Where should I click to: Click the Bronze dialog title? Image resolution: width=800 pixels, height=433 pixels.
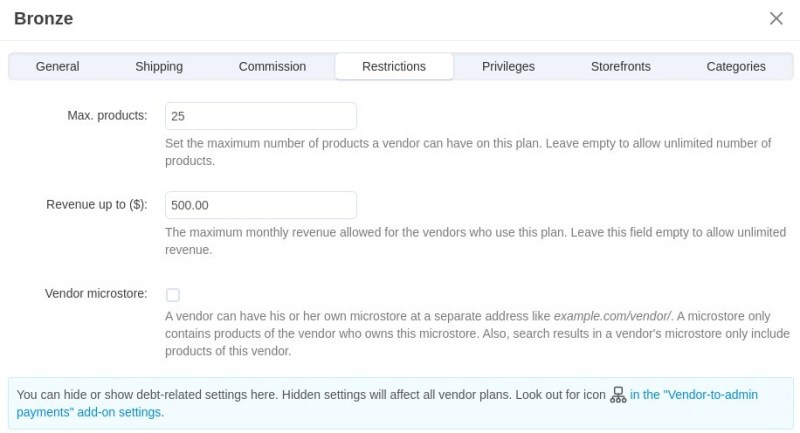[43, 19]
